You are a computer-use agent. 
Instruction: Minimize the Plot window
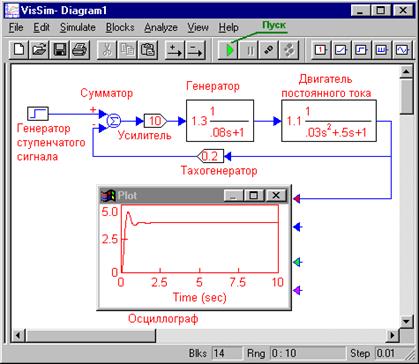(x=234, y=195)
